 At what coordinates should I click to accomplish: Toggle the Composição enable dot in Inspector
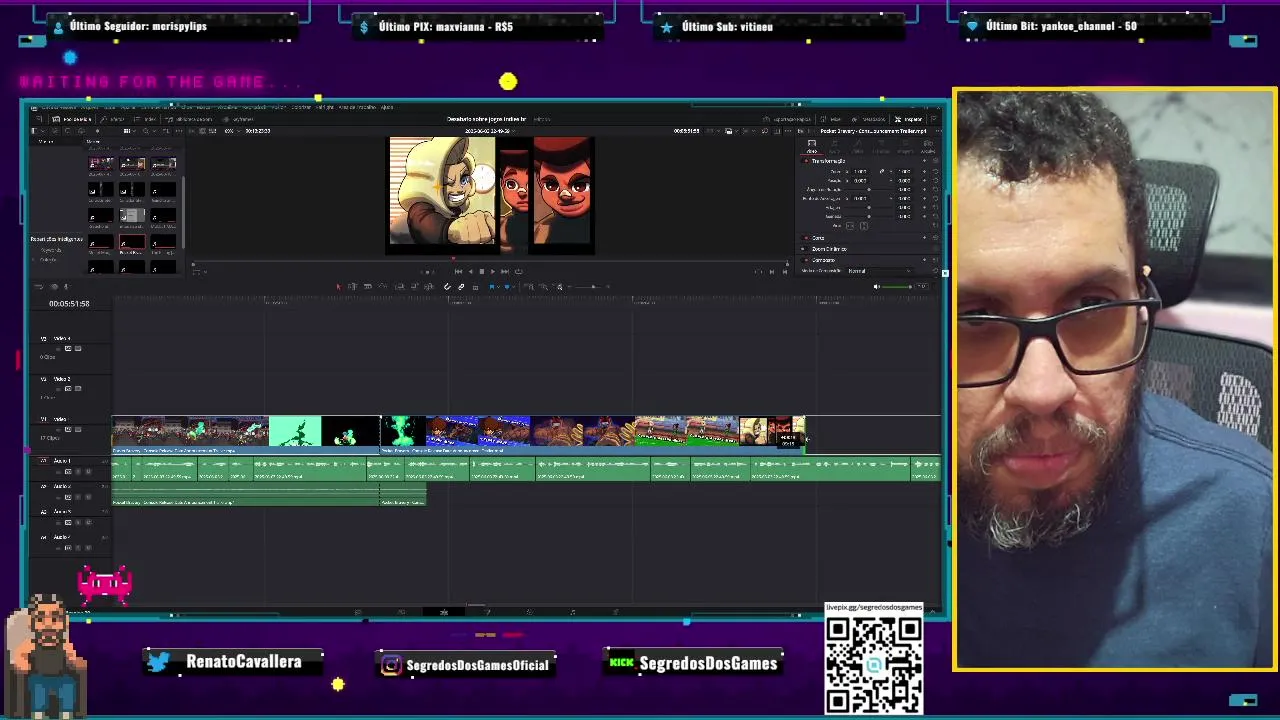[806, 260]
